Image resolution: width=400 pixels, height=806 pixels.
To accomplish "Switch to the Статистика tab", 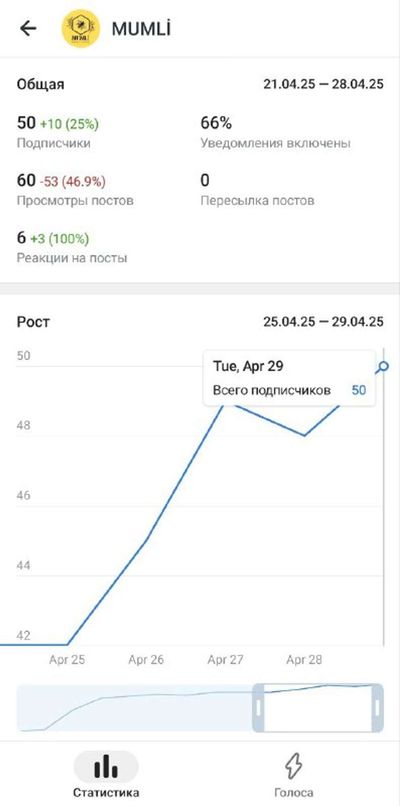I will pos(106,774).
